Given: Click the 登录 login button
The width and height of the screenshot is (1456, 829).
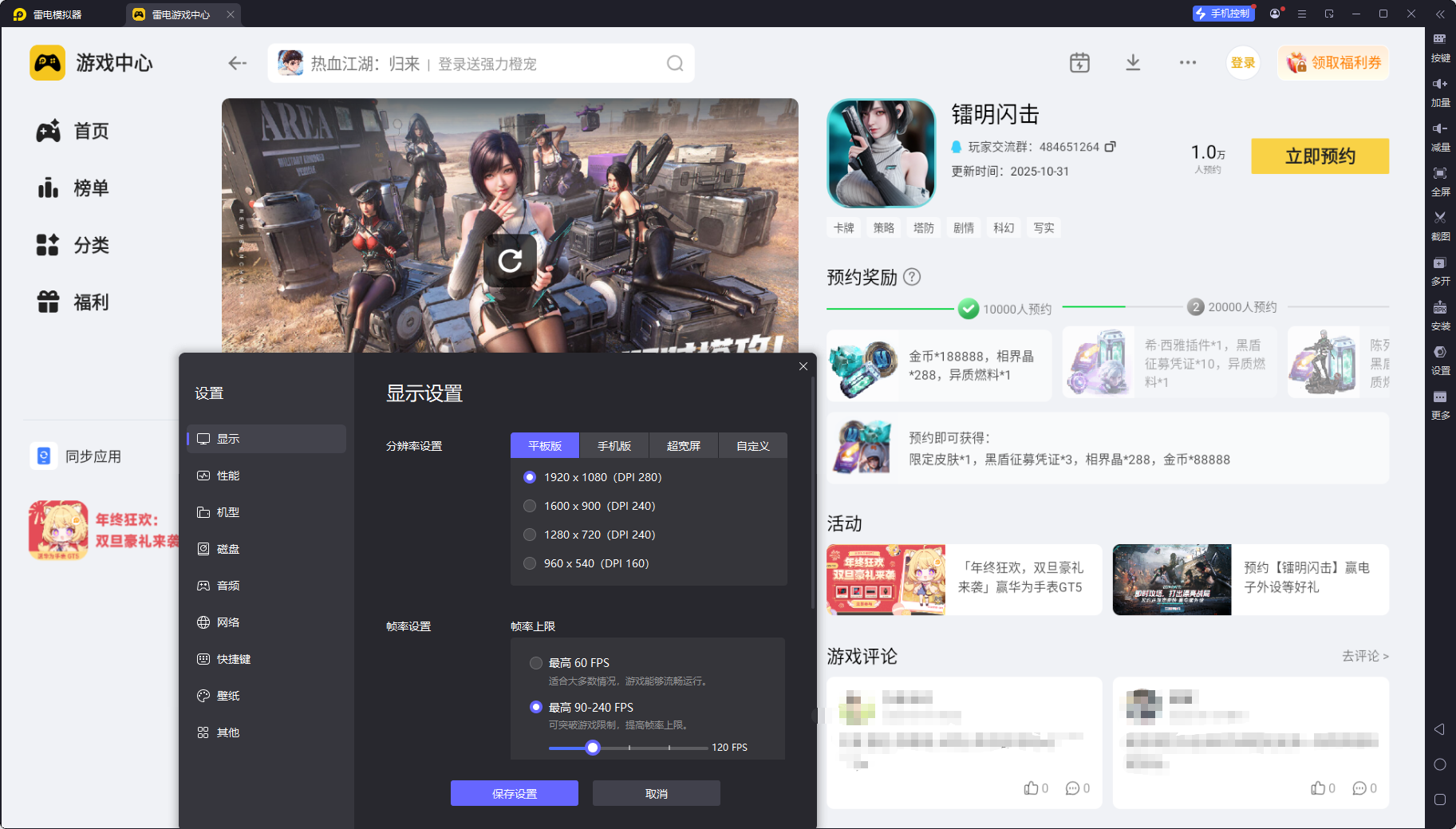Looking at the screenshot, I should point(1243,63).
